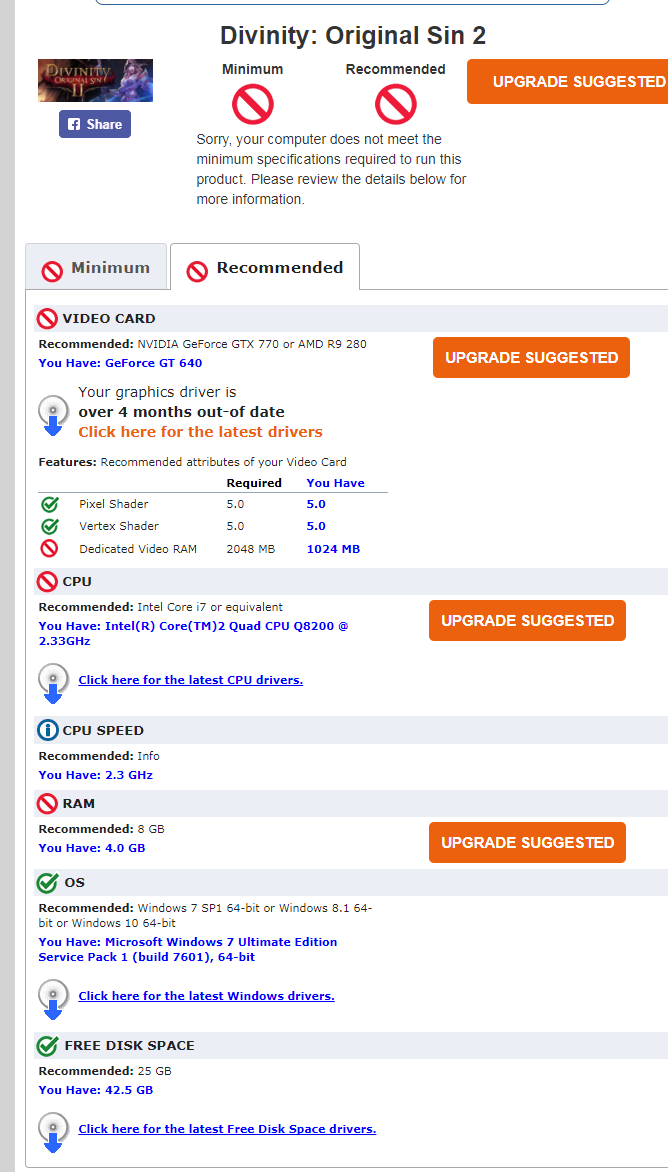Screen dimensions: 668x1172
Task: Click the CPU Speed info icon
Action: coord(47,730)
